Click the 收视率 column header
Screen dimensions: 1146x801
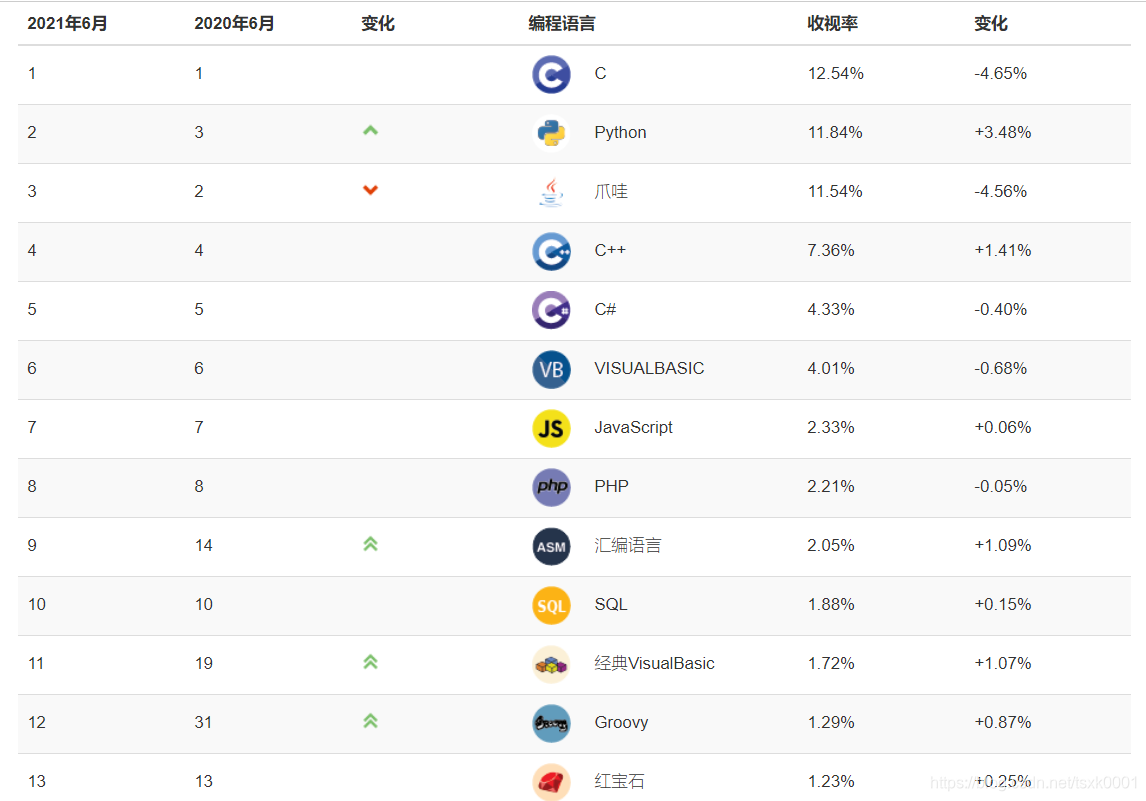click(x=832, y=23)
